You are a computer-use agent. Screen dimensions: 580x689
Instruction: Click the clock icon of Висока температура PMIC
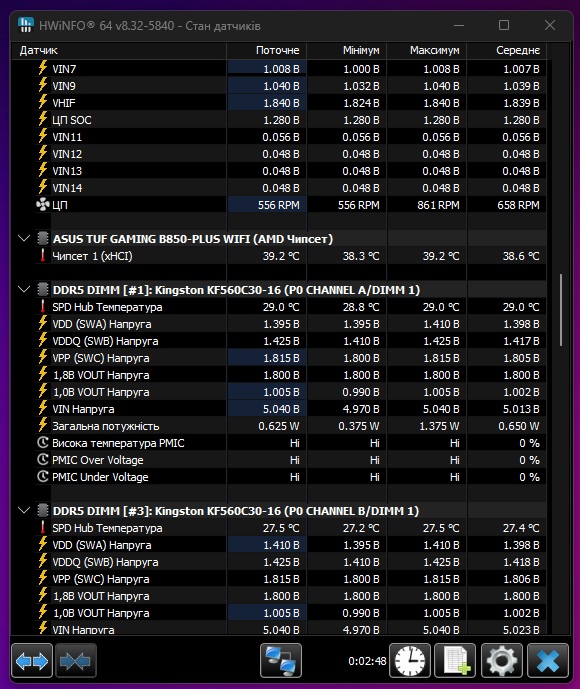(x=43, y=442)
